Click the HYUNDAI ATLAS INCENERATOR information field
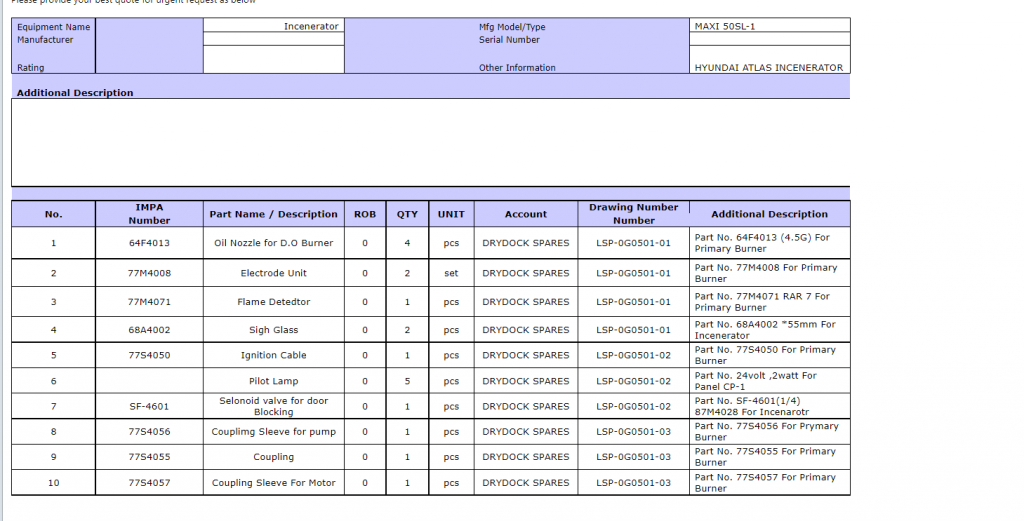The width and height of the screenshot is (1024, 521). pyautogui.click(x=770, y=68)
